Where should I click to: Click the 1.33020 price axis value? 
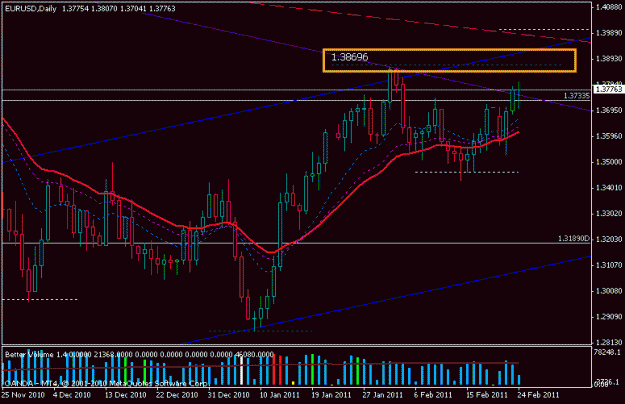click(609, 214)
